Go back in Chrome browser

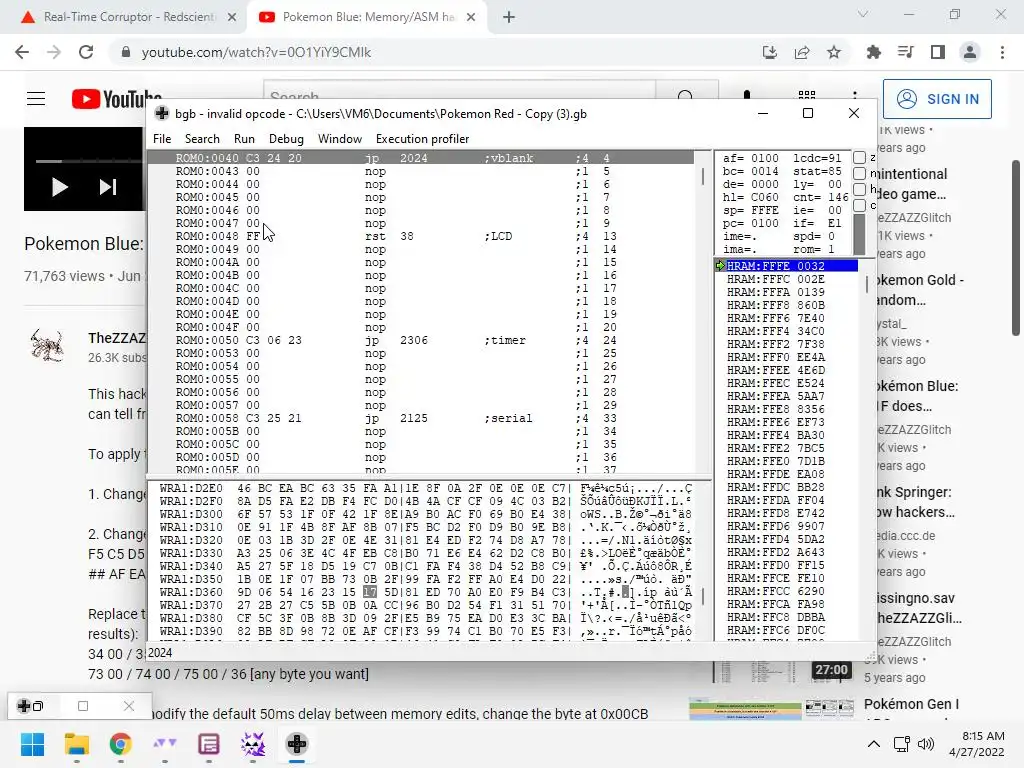tap(22, 52)
